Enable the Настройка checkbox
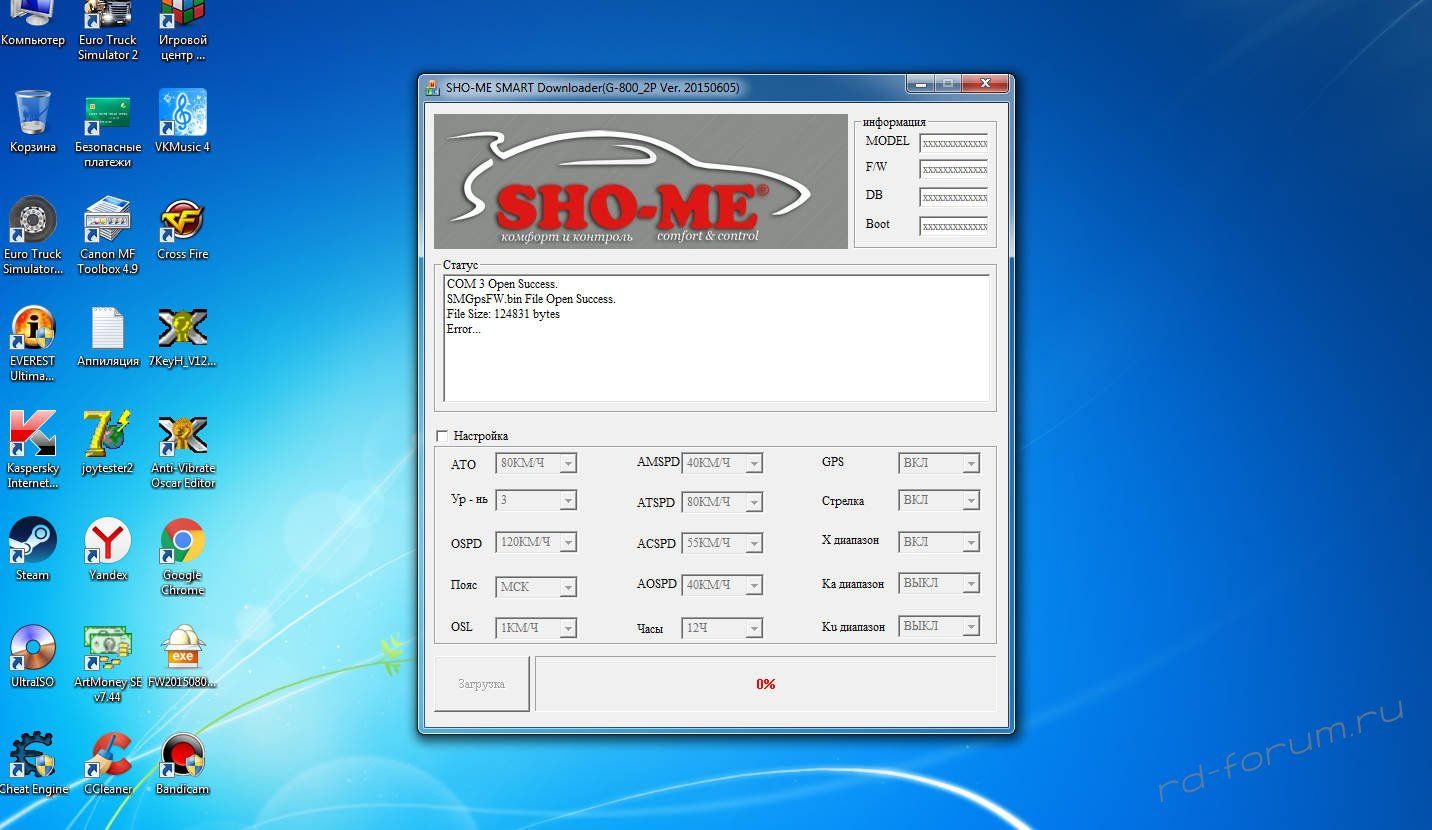This screenshot has height=830, width=1432. pyautogui.click(x=442, y=436)
